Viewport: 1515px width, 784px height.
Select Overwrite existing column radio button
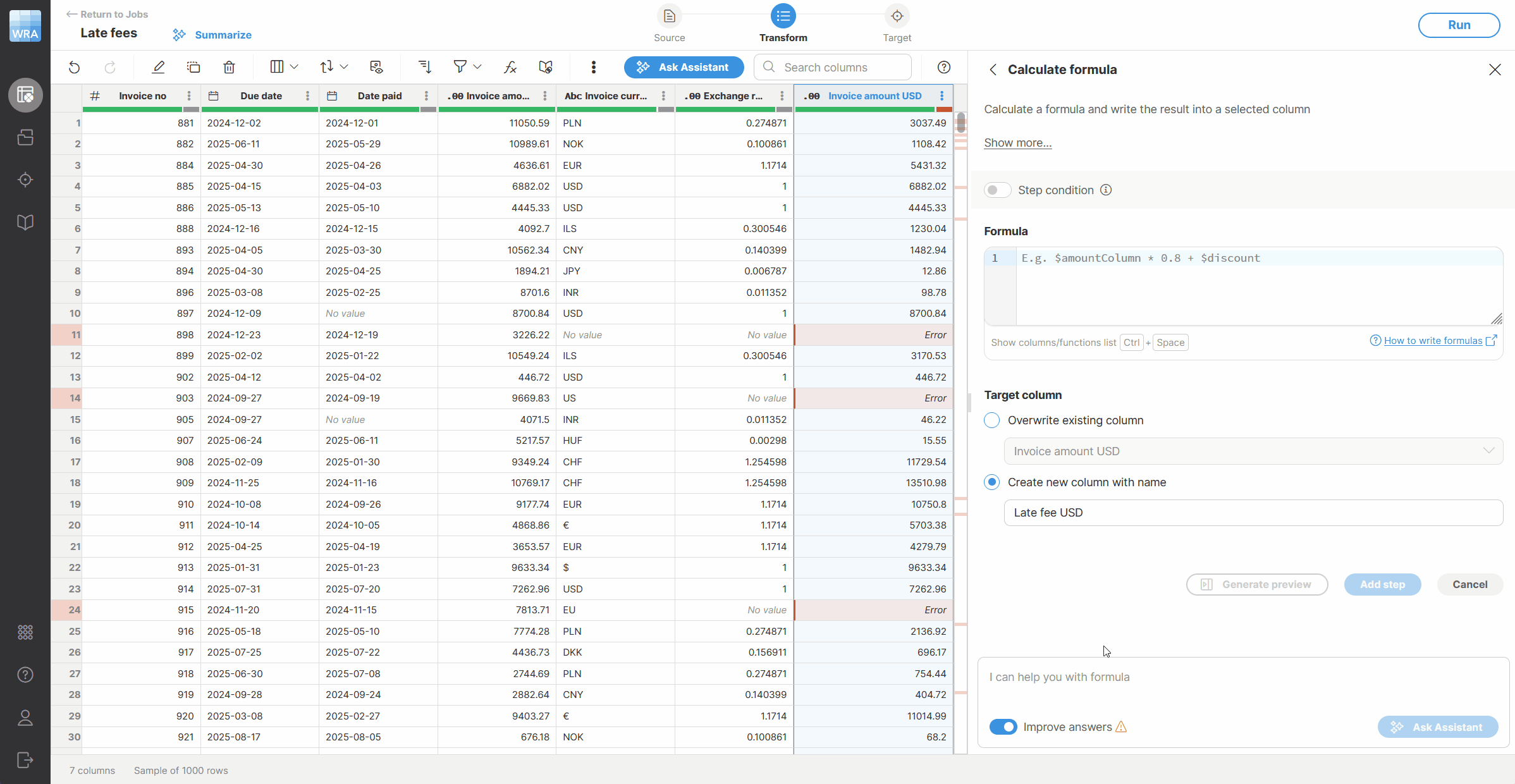[x=991, y=420]
